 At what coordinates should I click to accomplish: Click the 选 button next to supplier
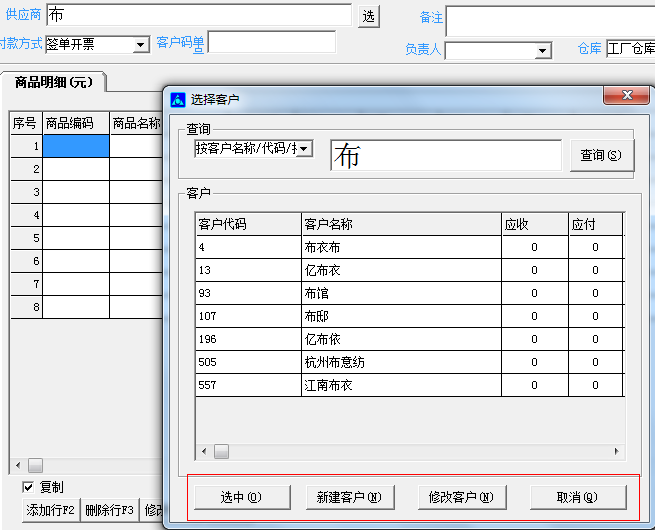click(368, 17)
